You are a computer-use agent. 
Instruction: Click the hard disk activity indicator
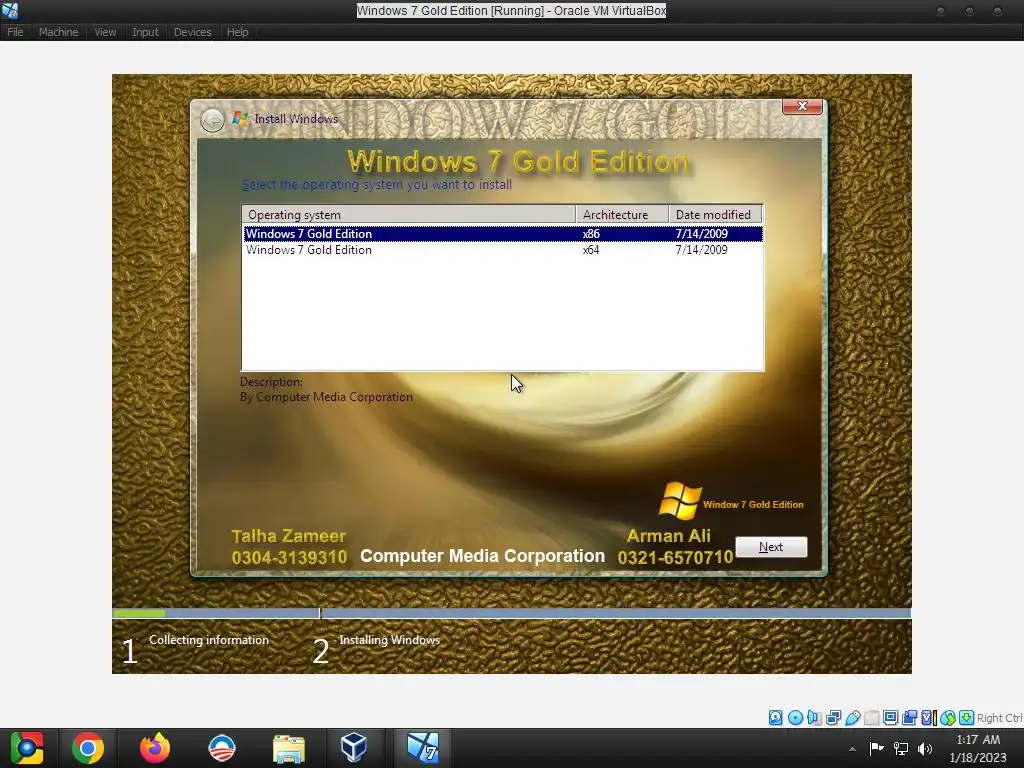(775, 718)
